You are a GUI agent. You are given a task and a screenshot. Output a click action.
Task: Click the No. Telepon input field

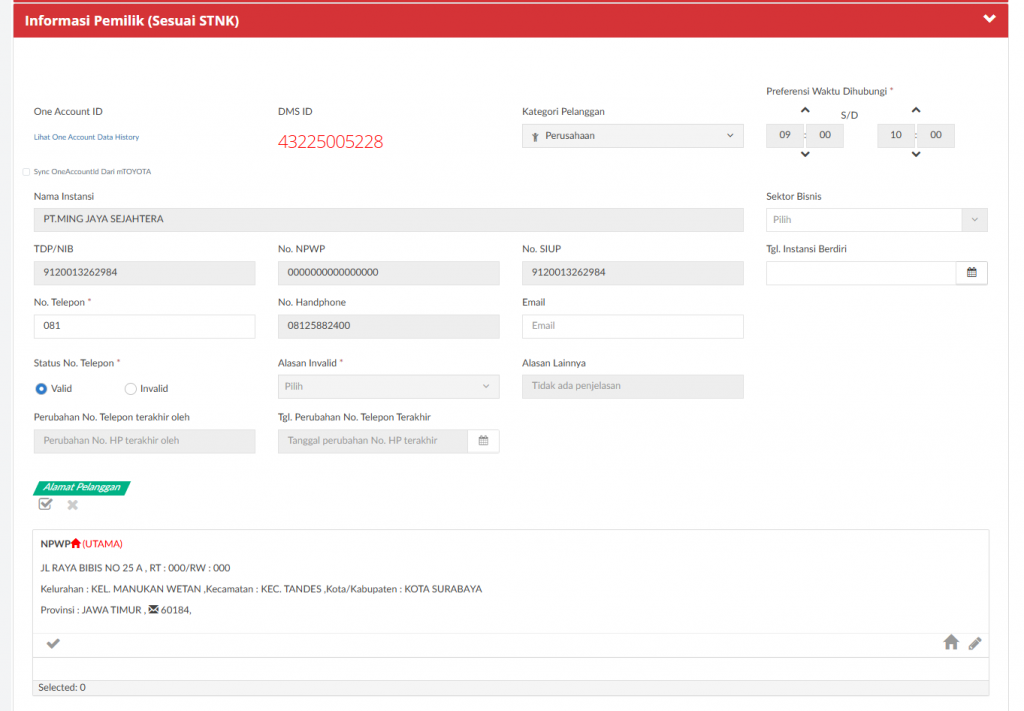tap(144, 326)
